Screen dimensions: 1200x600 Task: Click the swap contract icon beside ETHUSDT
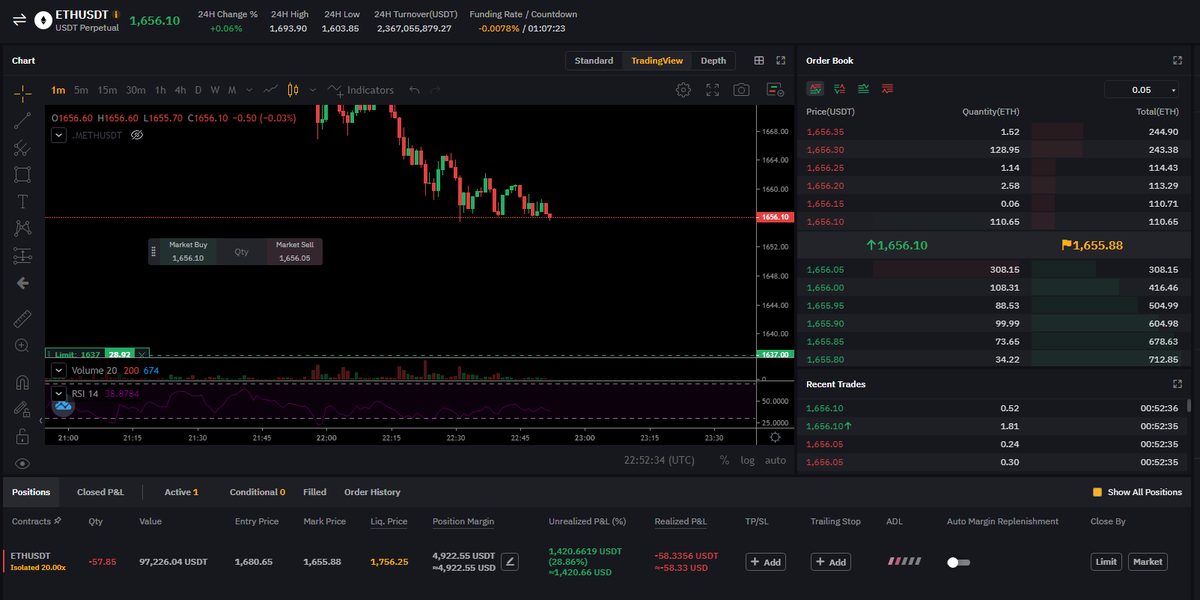tap(19, 20)
